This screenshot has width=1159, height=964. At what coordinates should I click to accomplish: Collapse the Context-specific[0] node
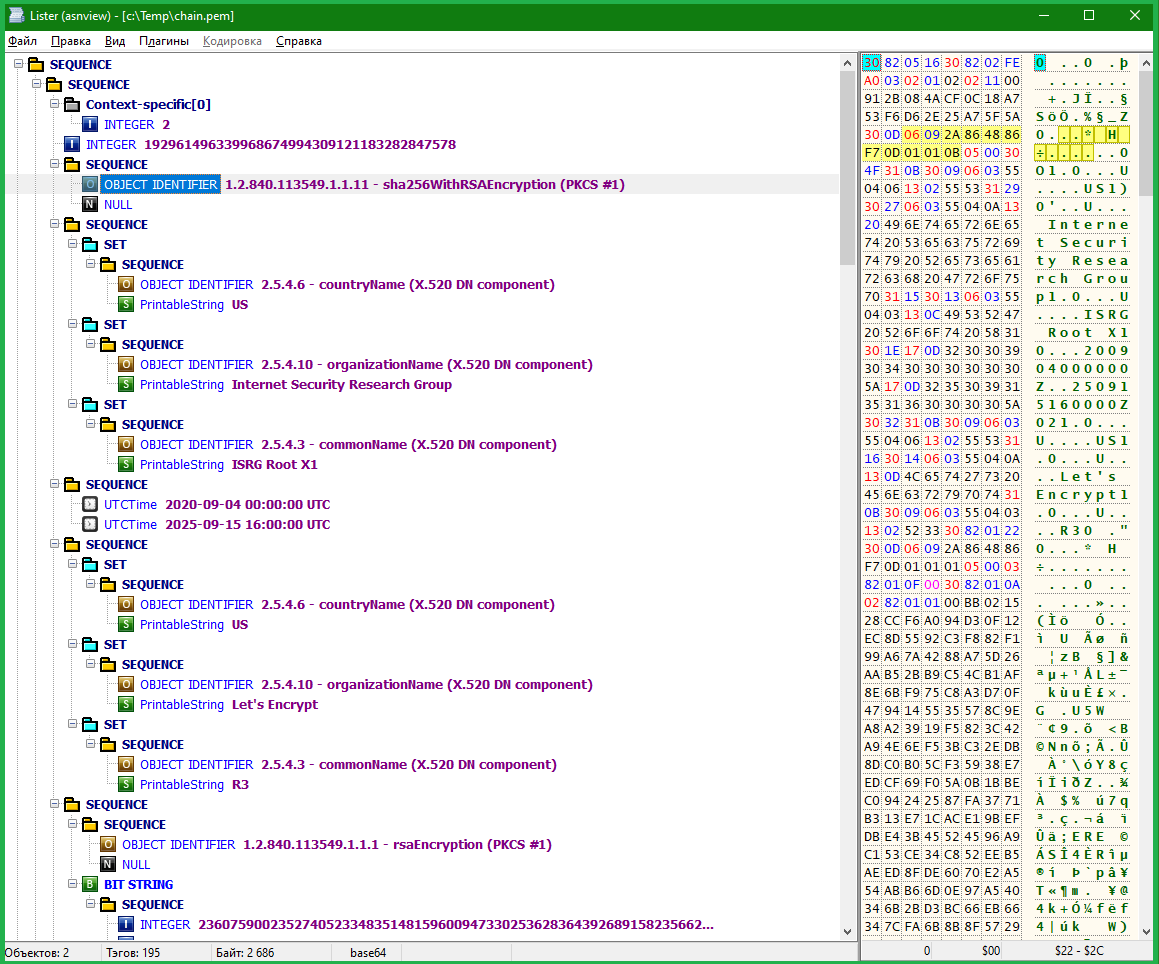[55, 105]
